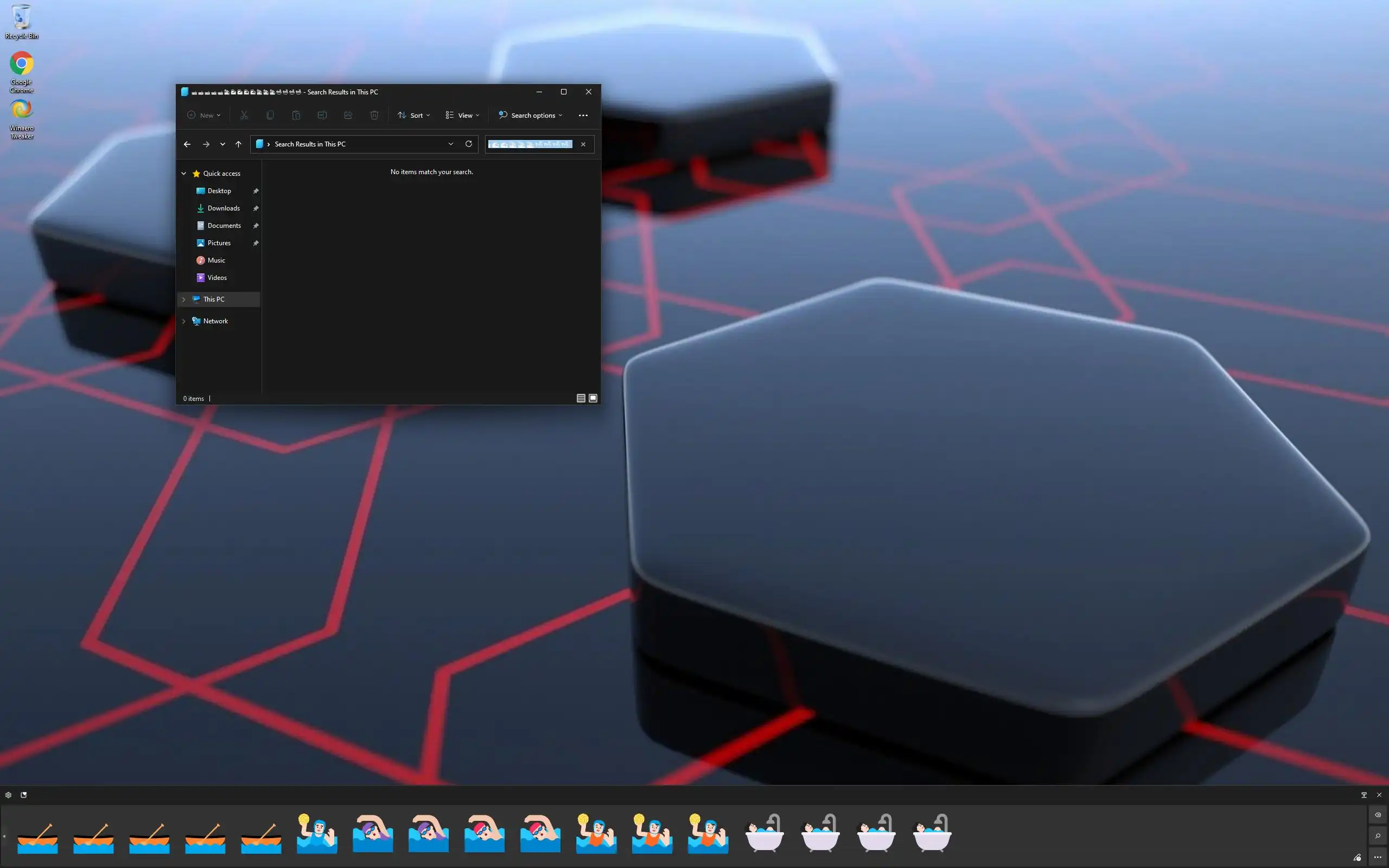The height and width of the screenshot is (868, 1389).
Task: Select Downloads in Quick access
Action: (224, 208)
